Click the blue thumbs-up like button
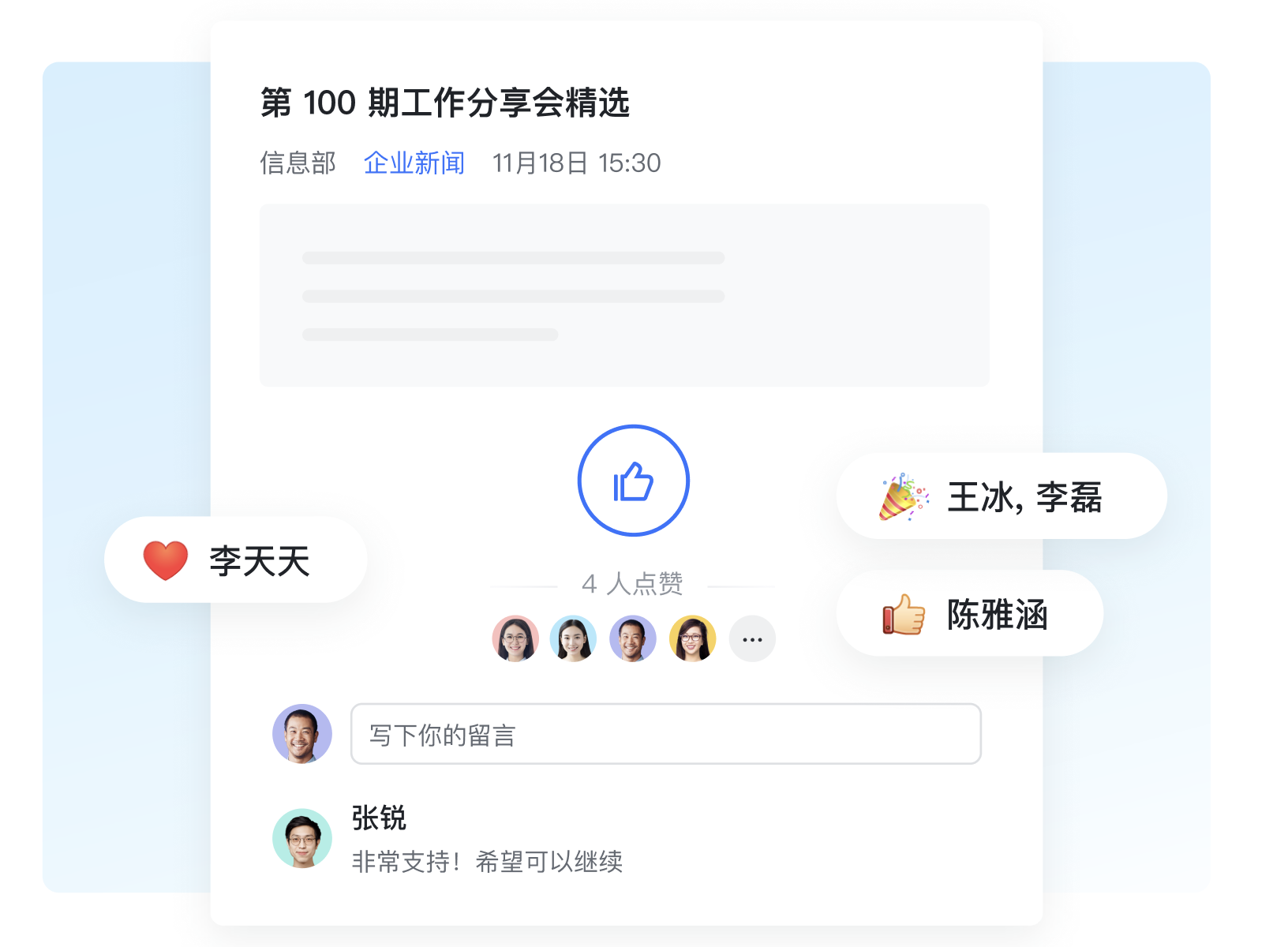1288x947 pixels. coord(633,481)
